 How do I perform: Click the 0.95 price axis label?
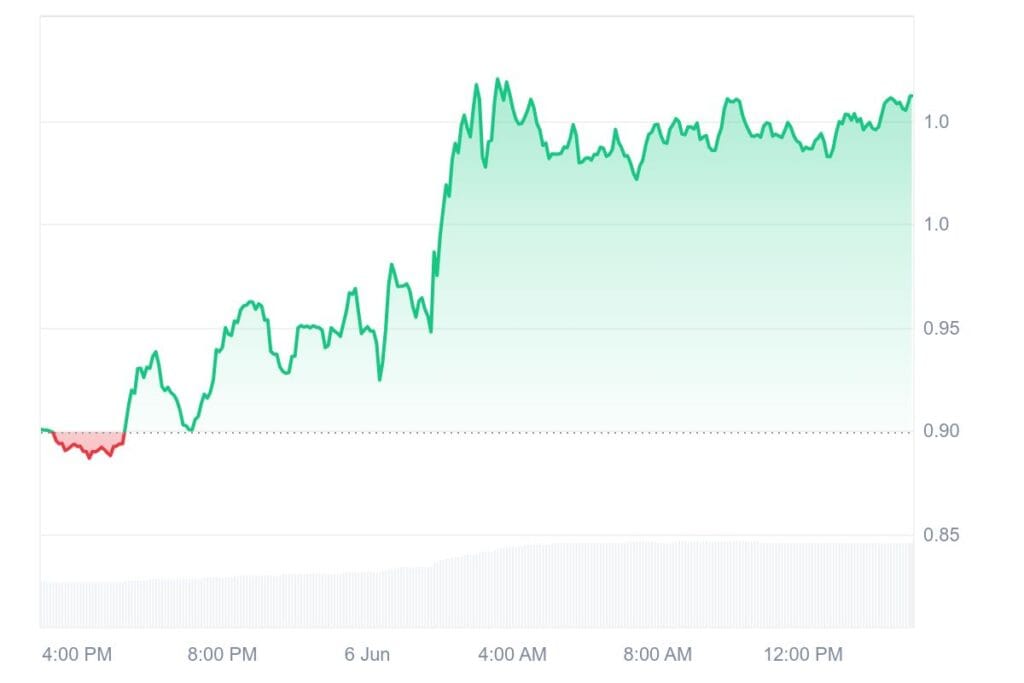point(941,328)
